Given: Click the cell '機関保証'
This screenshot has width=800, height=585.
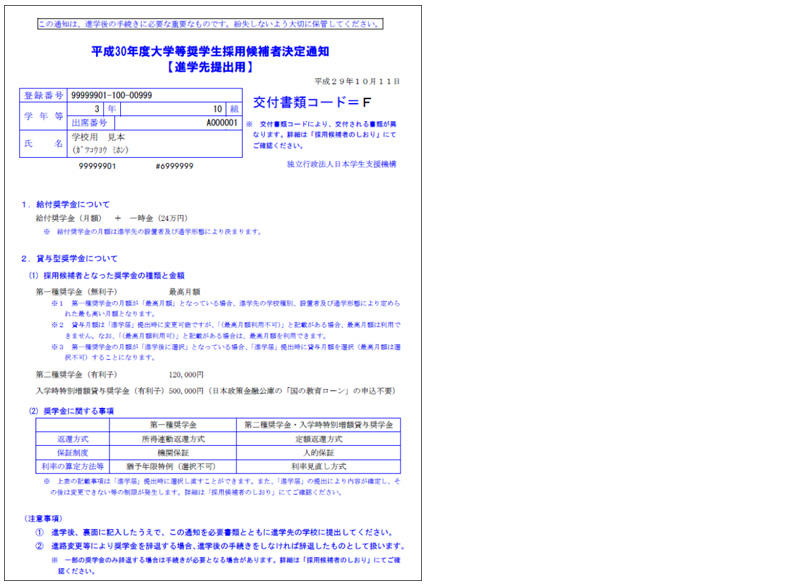Looking at the screenshot, I should pos(173,453).
